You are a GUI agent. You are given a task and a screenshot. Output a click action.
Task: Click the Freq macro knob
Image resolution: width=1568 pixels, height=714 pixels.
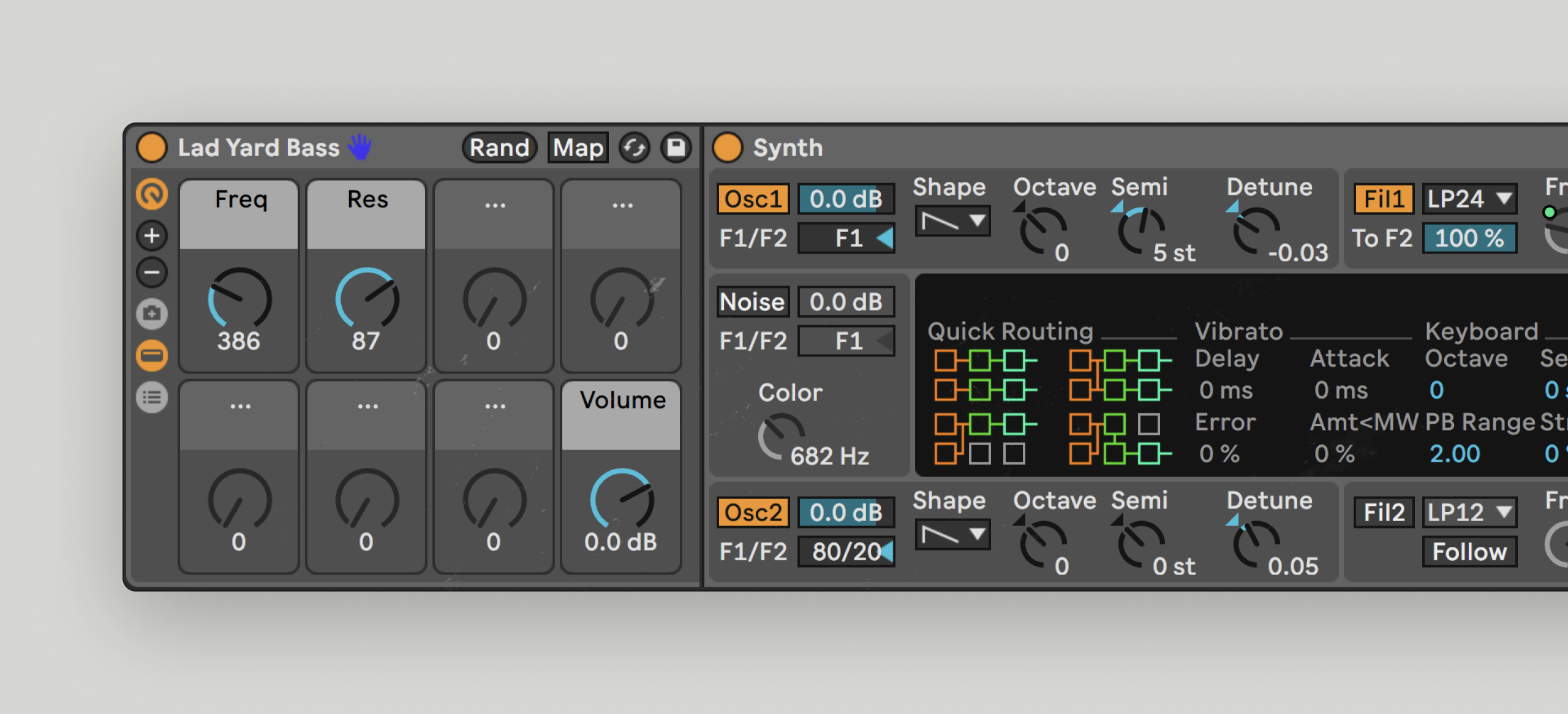click(239, 299)
